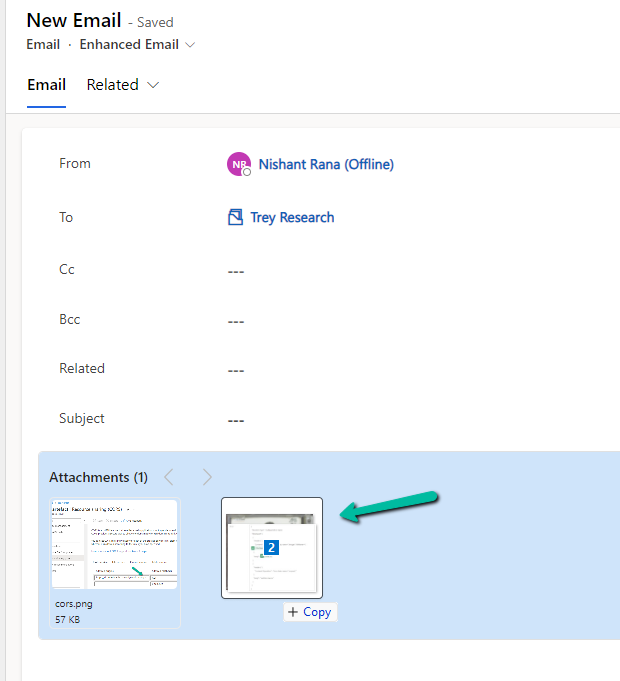Click Nishant Rana's avatar icon

click(x=239, y=165)
